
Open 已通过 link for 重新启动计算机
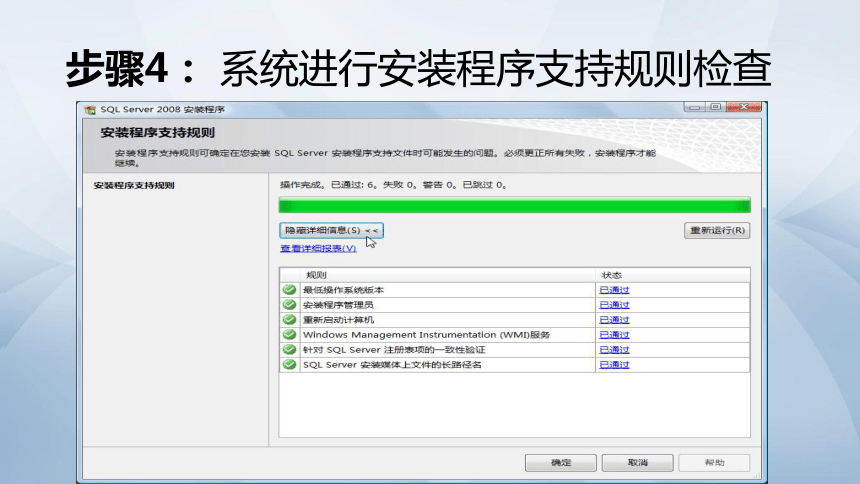(614, 319)
